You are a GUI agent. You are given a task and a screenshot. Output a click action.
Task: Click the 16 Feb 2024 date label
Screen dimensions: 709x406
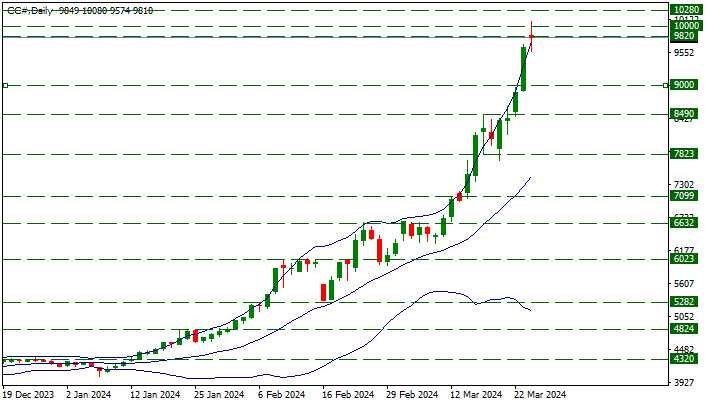349,395
